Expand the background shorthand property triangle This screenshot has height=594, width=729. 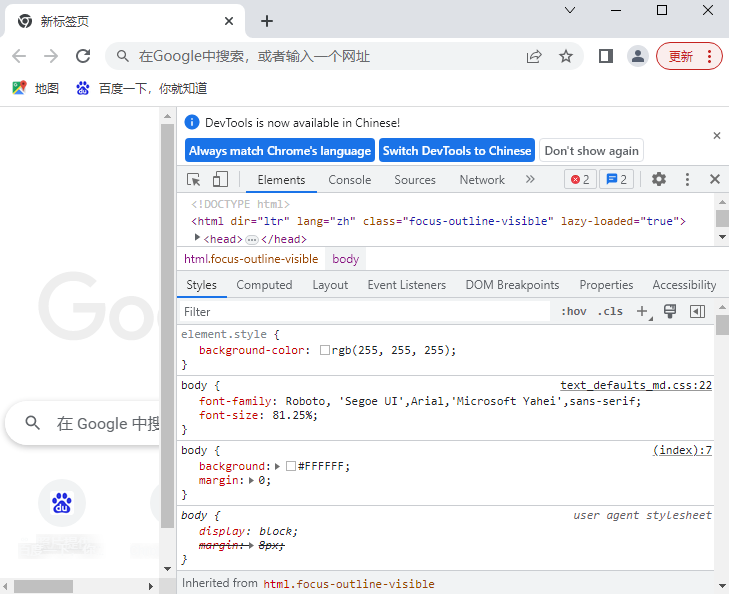click(x=278, y=466)
